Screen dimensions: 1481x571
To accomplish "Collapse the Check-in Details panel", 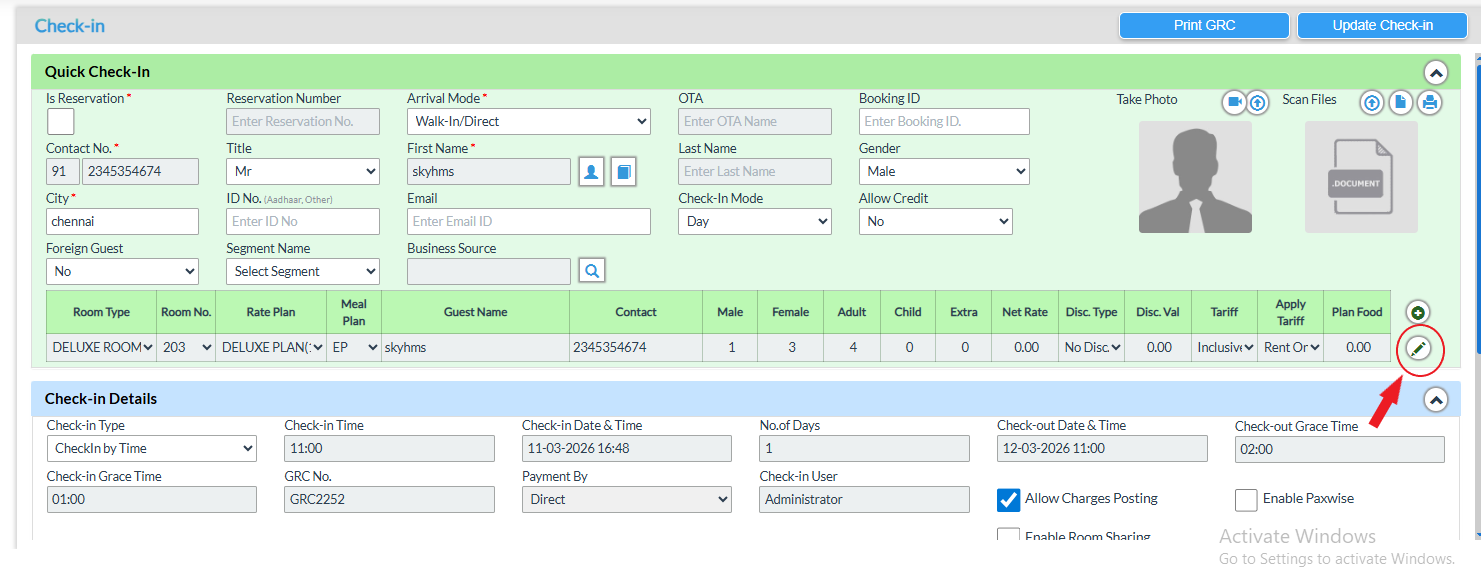I will pyautogui.click(x=1435, y=400).
